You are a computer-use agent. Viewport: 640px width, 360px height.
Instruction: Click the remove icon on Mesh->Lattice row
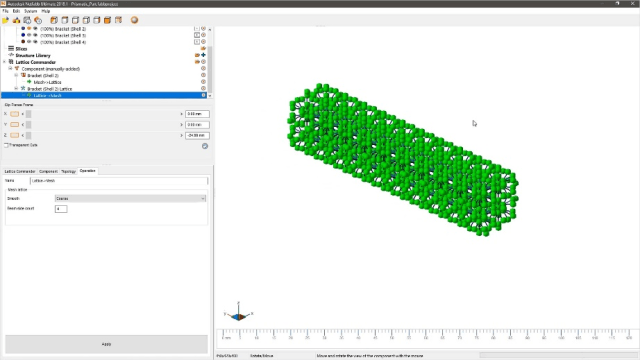click(203, 82)
